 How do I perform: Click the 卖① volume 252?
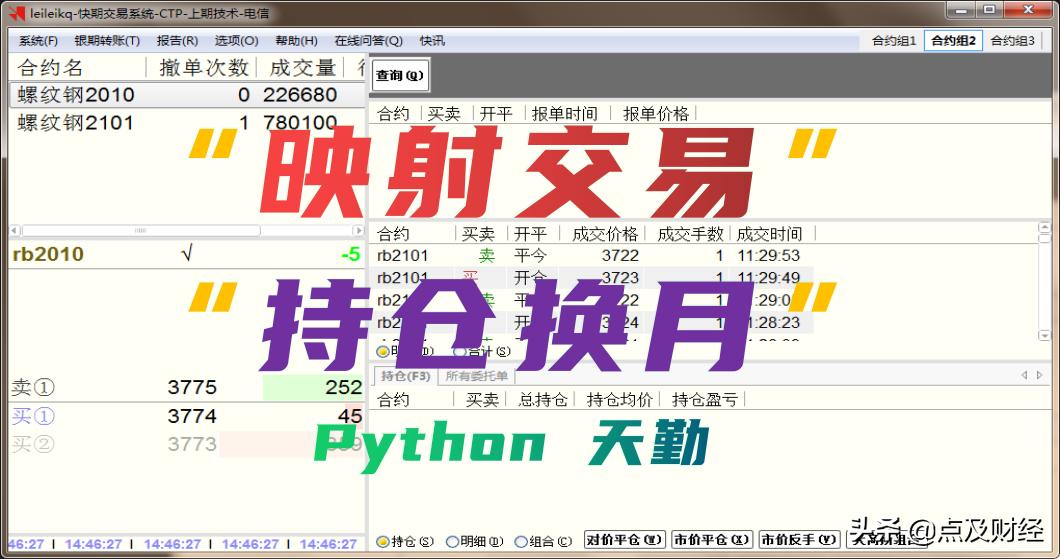tap(343, 387)
